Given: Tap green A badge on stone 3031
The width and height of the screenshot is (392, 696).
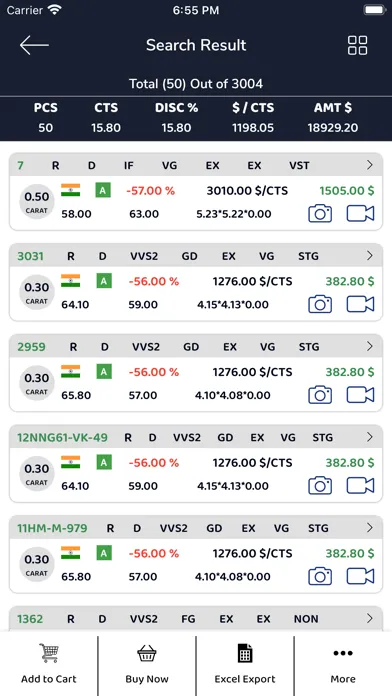Looking at the screenshot, I should [x=103, y=281].
